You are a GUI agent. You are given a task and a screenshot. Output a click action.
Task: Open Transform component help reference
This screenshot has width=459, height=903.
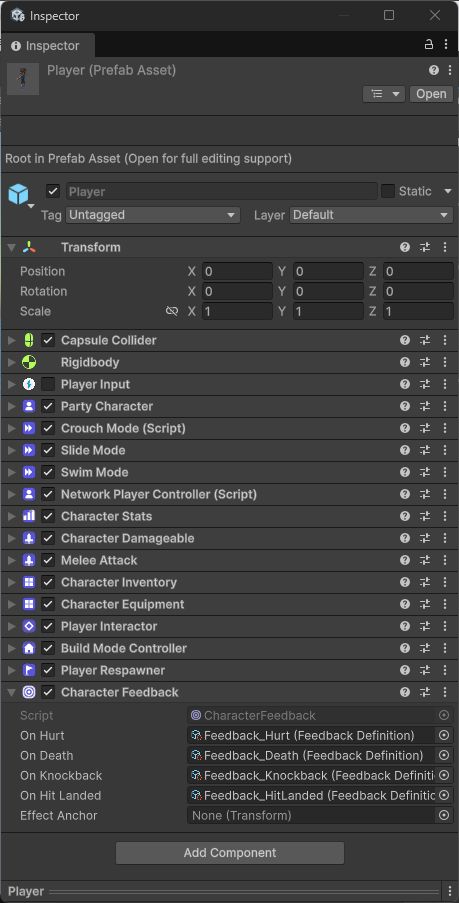point(405,247)
